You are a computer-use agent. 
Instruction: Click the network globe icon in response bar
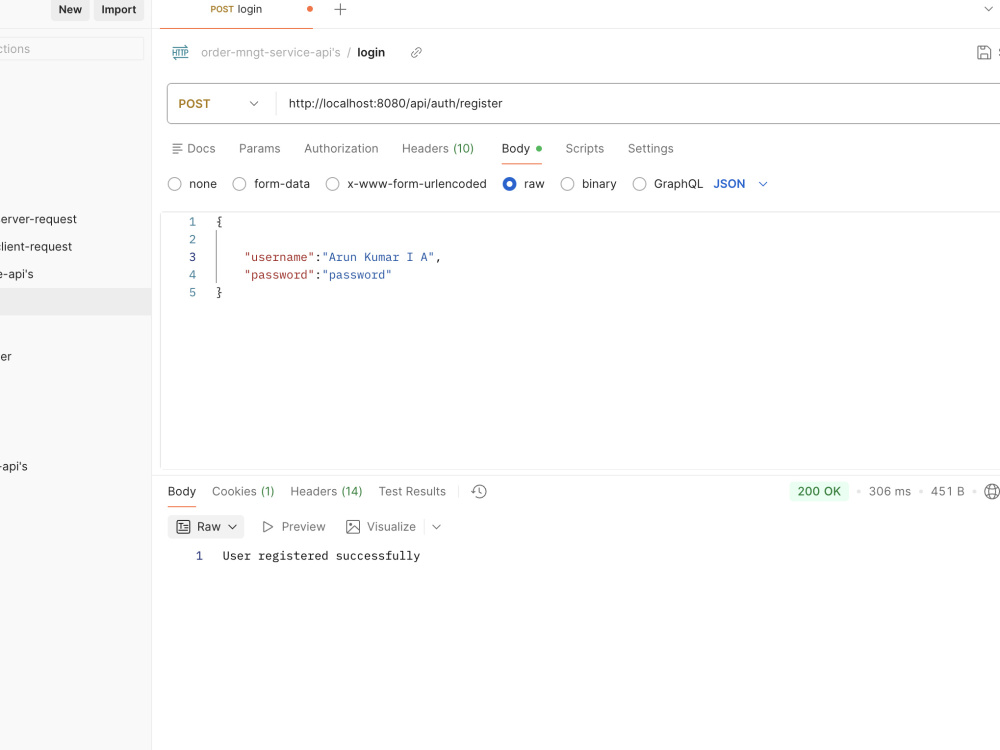992,492
